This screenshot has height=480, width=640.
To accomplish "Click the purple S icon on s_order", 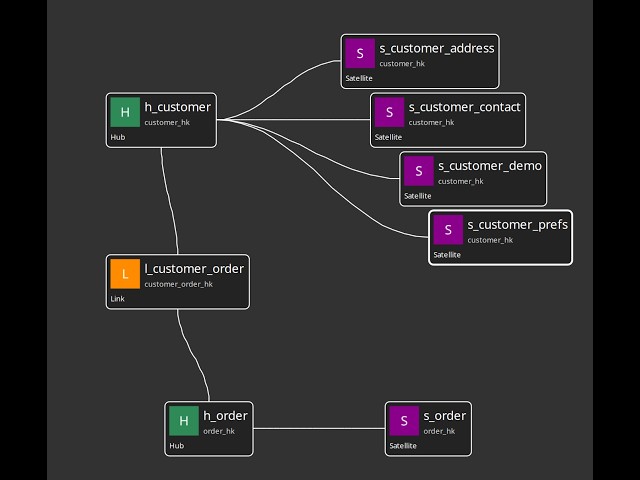I will click(404, 420).
